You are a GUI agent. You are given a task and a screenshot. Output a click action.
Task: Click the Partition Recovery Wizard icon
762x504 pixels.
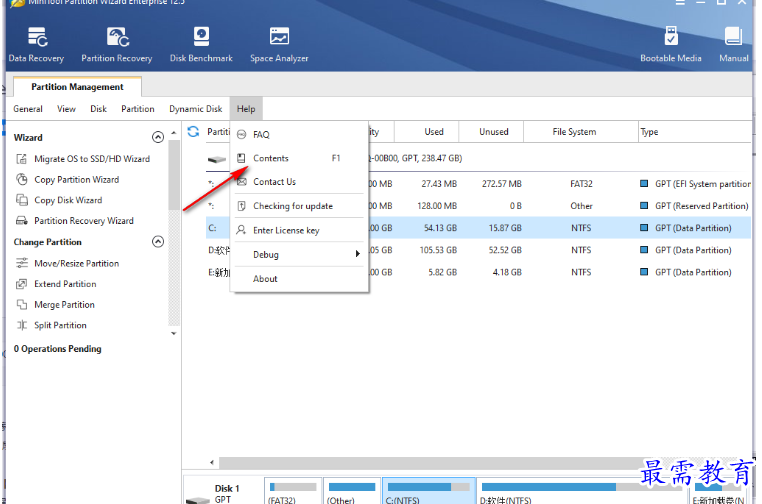tap(21, 221)
